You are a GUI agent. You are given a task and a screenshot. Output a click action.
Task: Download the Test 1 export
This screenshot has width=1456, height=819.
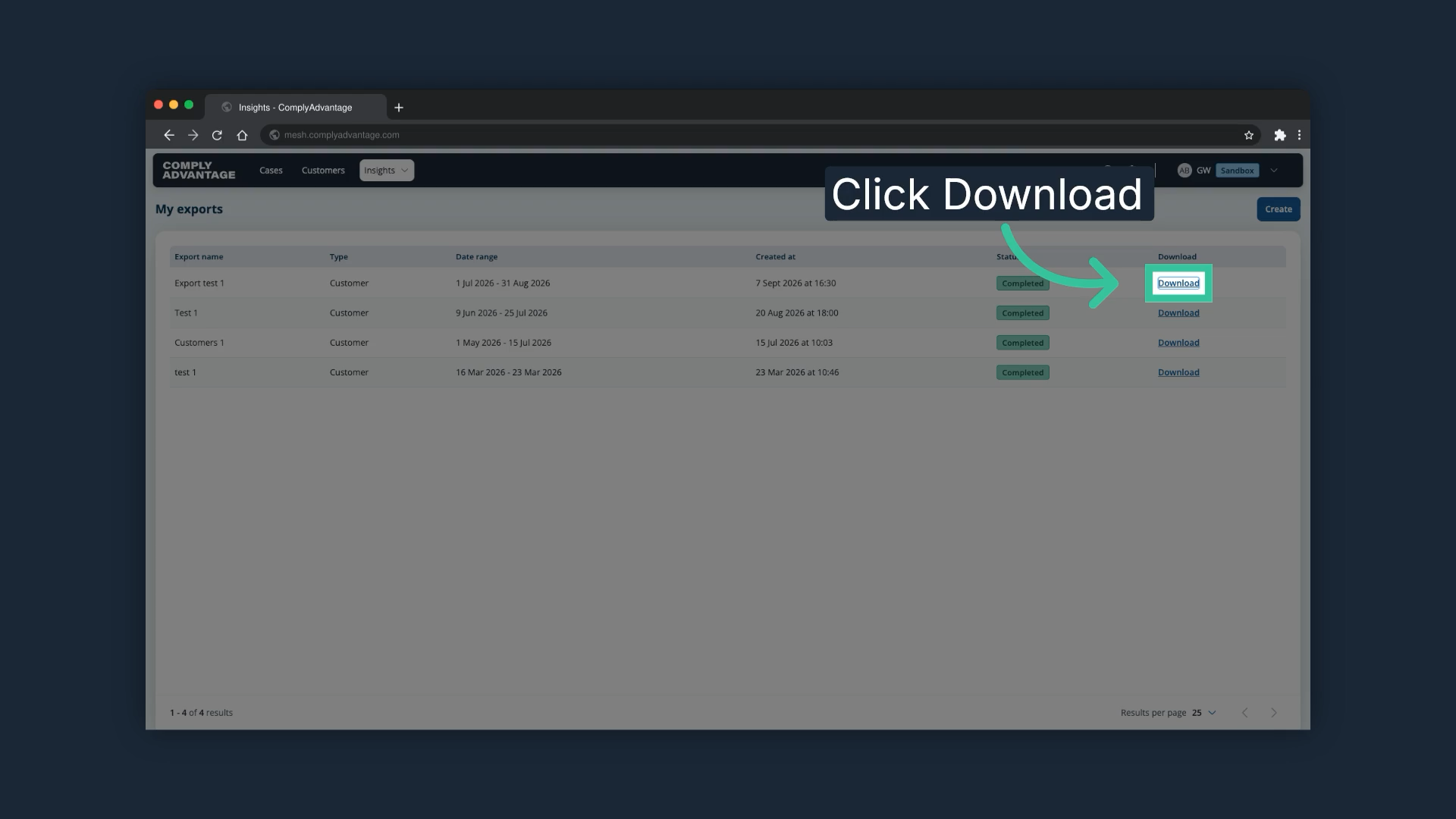point(1178,313)
